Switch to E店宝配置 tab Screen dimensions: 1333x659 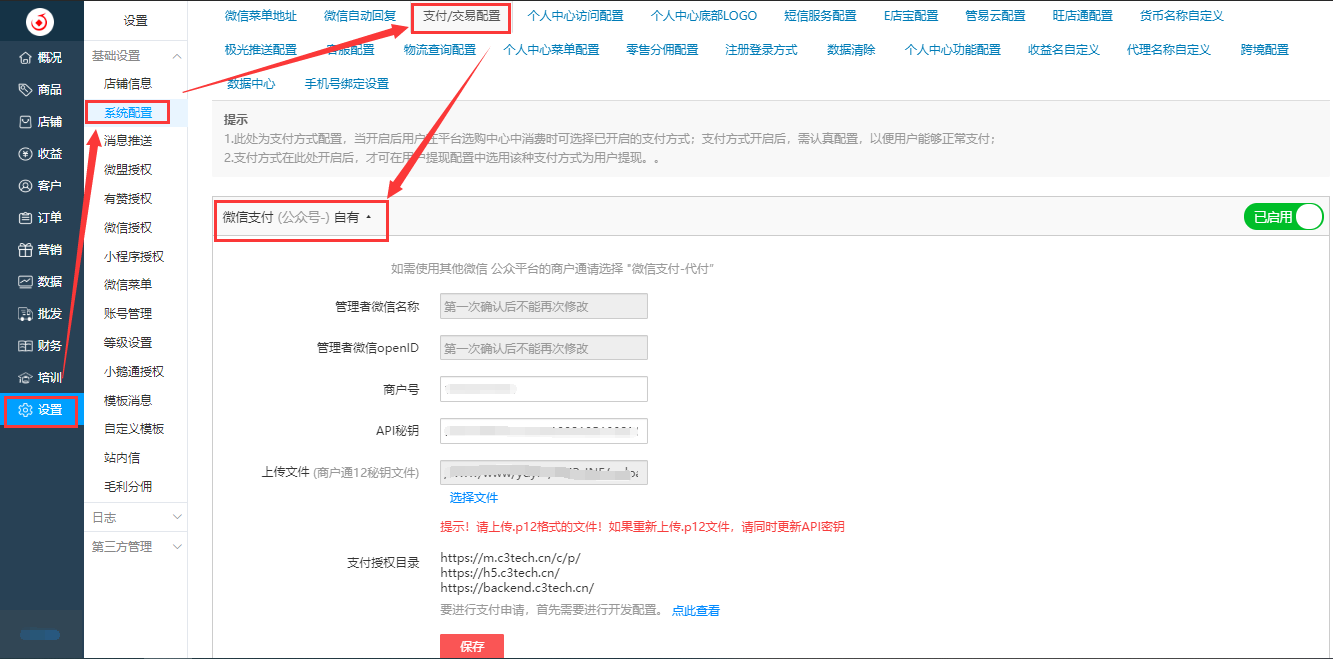click(911, 16)
